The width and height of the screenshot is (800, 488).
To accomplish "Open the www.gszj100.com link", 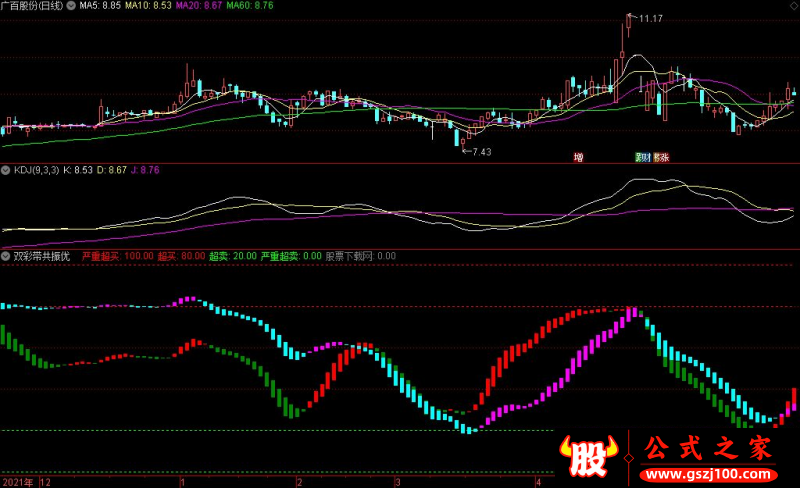I will 708,475.
